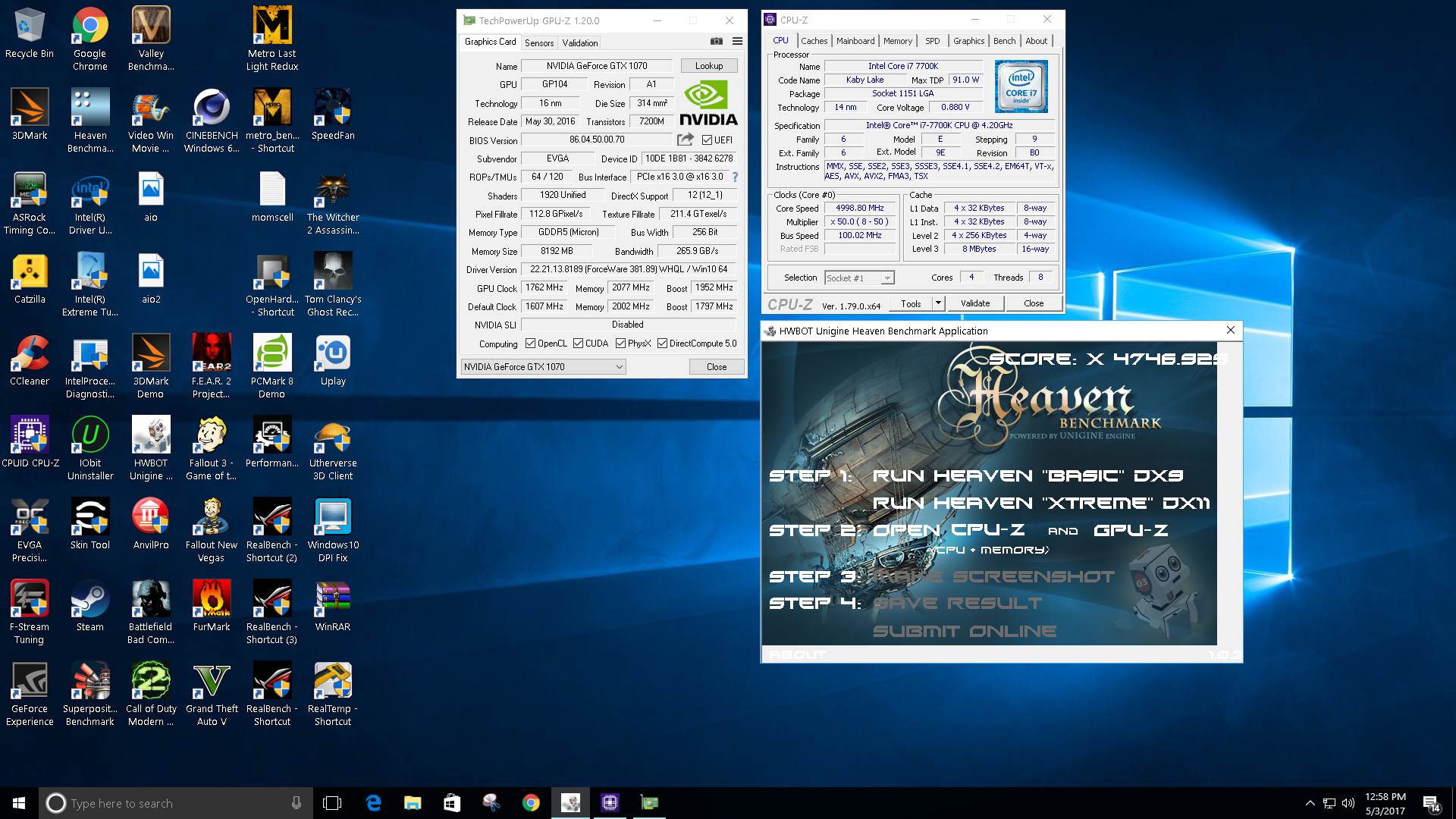Click the Close button in CPU-Z

1034,303
